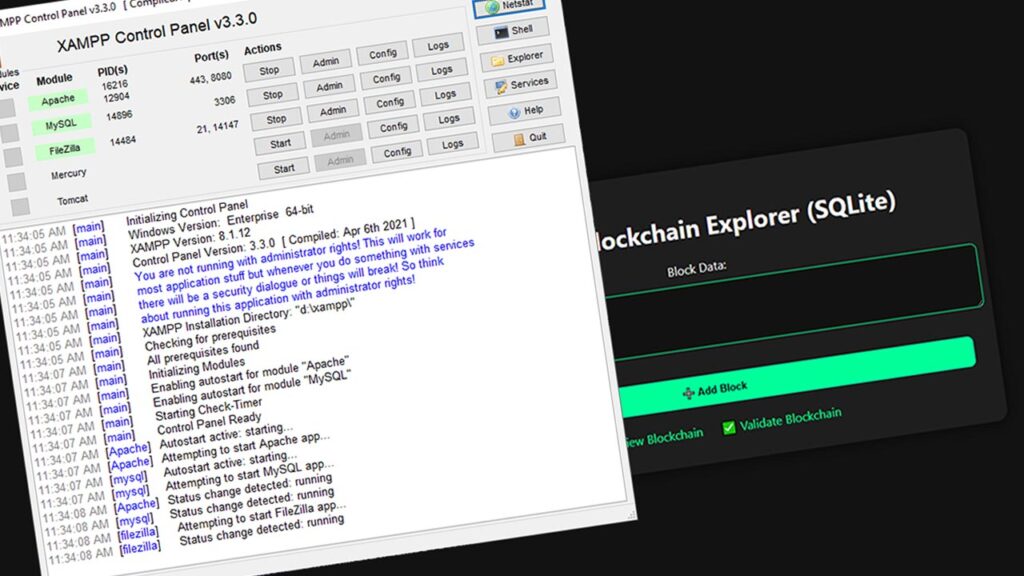Click log line 'Attempting to start MySQL app...'
Viewport: 1024px width, 576px height.
[x=249, y=475]
